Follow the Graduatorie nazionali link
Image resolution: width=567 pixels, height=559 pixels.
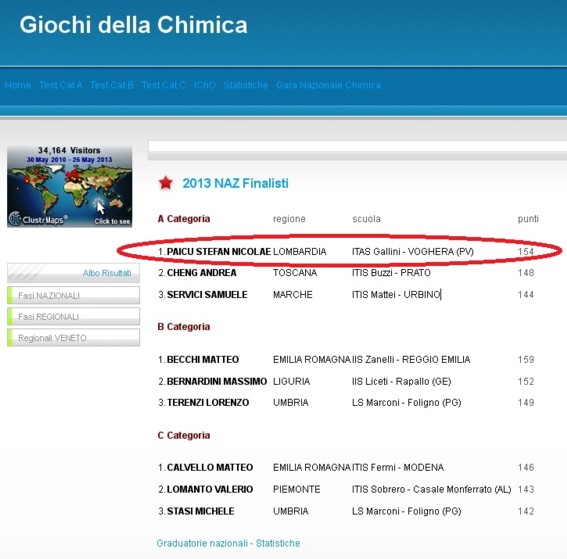pos(202,543)
